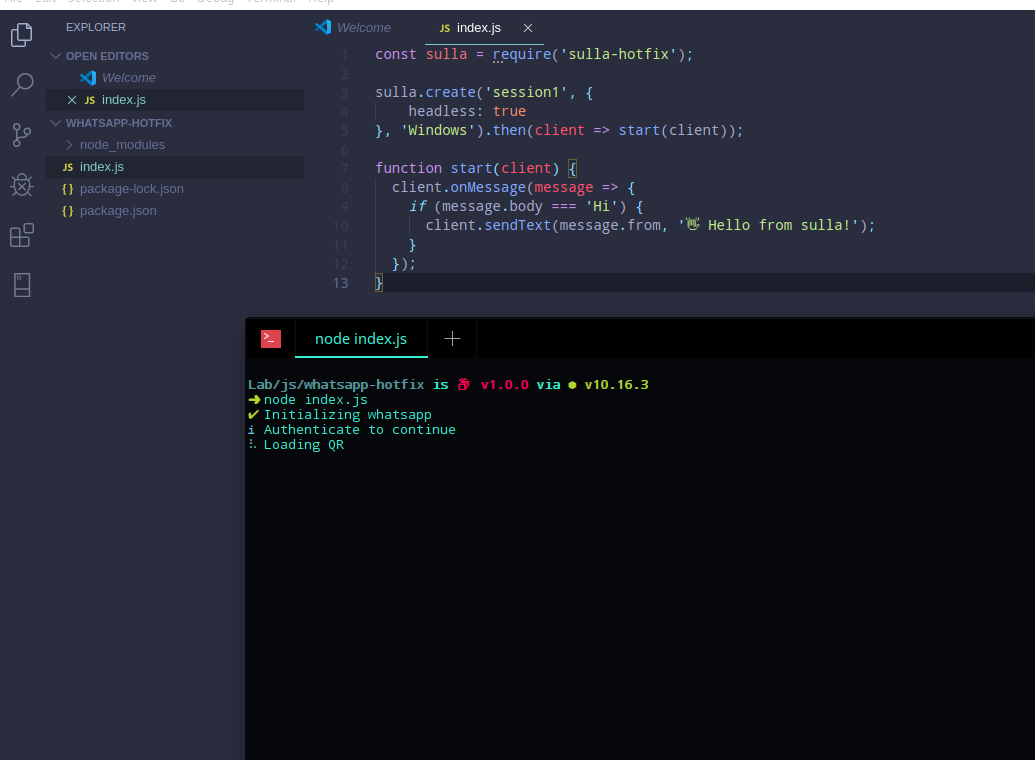Click the VS Code icon on the Welcome tab
Screen dimensions: 1035x760
click(323, 27)
